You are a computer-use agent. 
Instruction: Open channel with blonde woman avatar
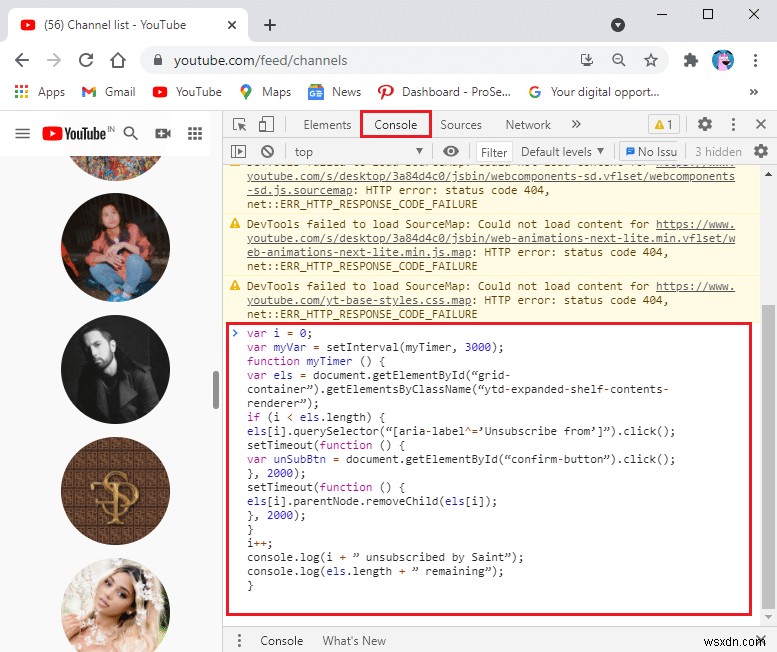[x=115, y=605]
